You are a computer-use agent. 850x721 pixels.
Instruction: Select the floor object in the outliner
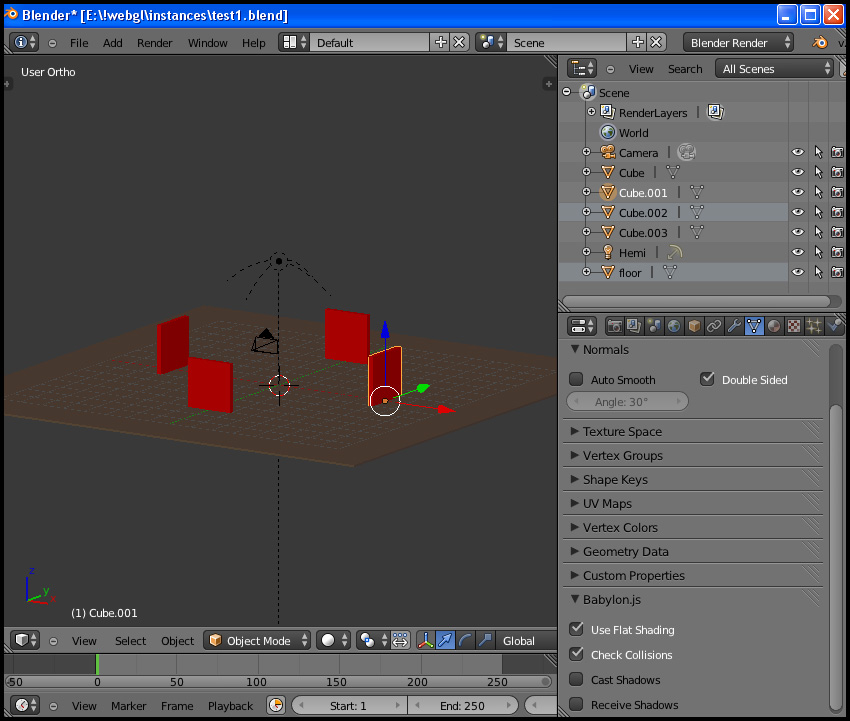point(630,273)
